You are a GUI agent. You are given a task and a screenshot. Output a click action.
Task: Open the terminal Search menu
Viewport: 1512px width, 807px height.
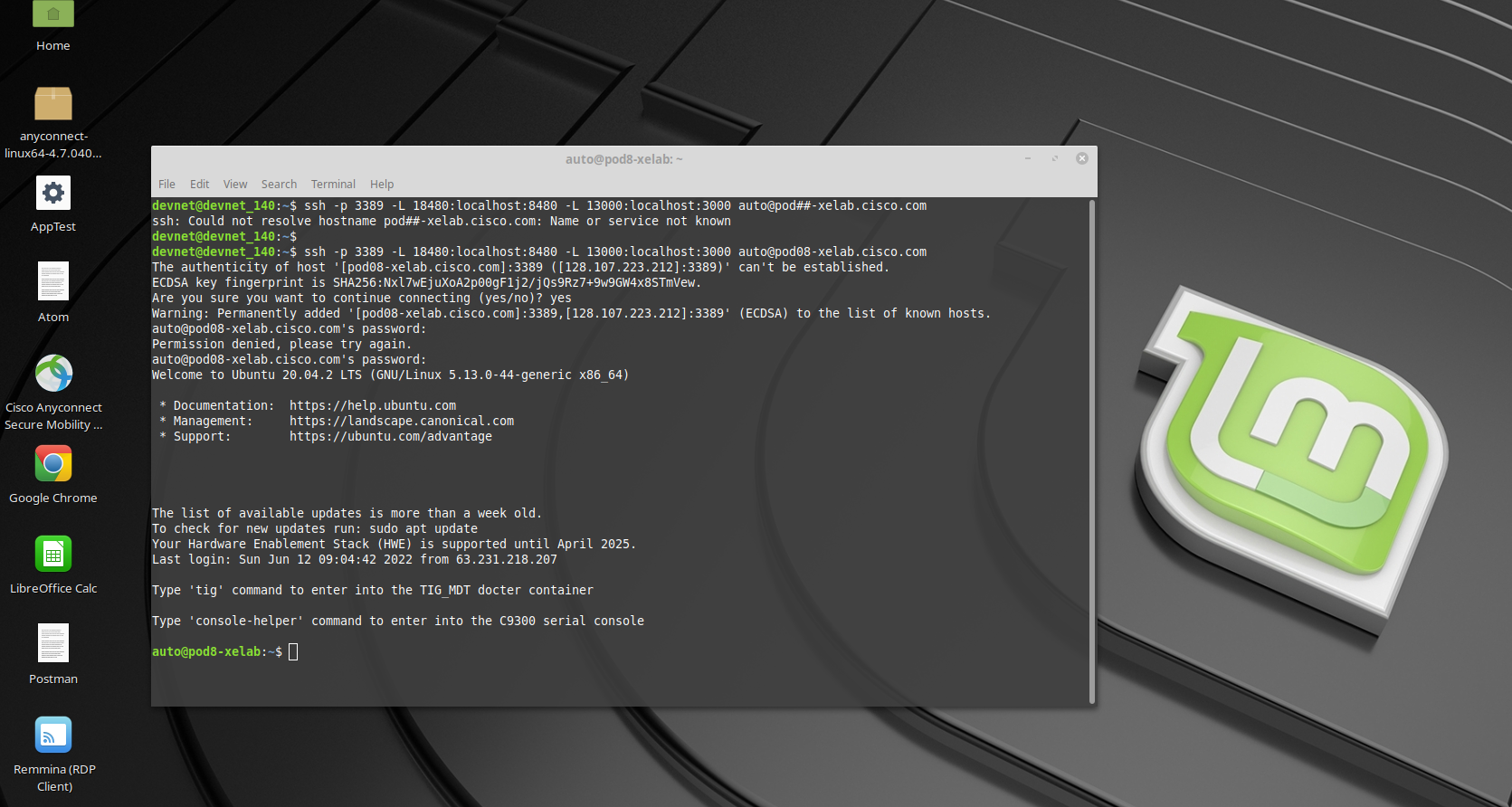[279, 184]
